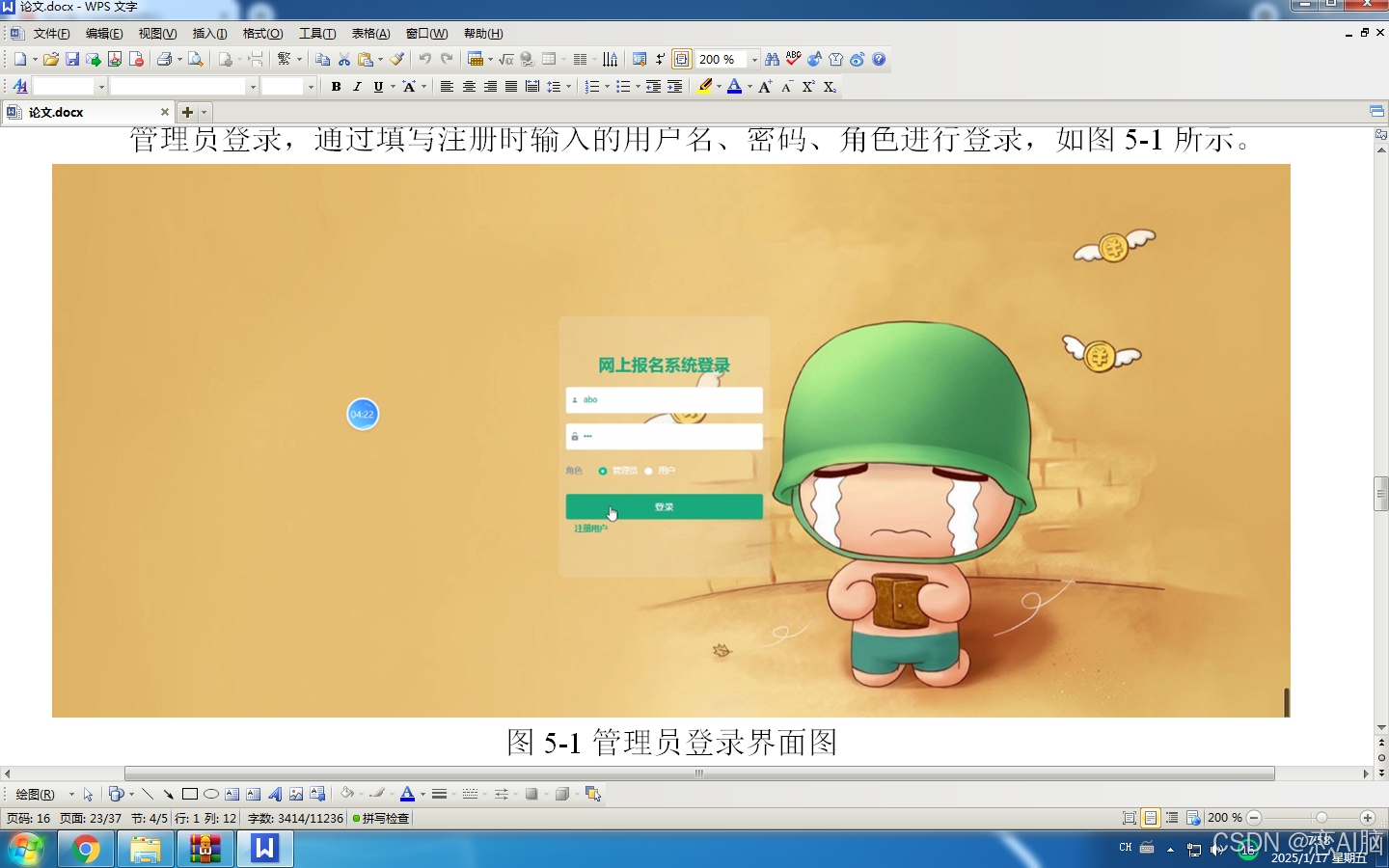Apply subscript formatting

[x=830, y=87]
